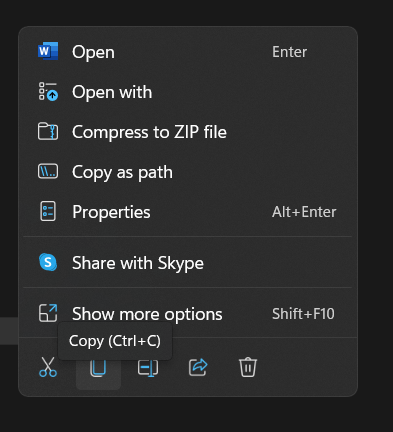Click the Share arrow icon
The image size is (393, 432).
click(x=198, y=367)
